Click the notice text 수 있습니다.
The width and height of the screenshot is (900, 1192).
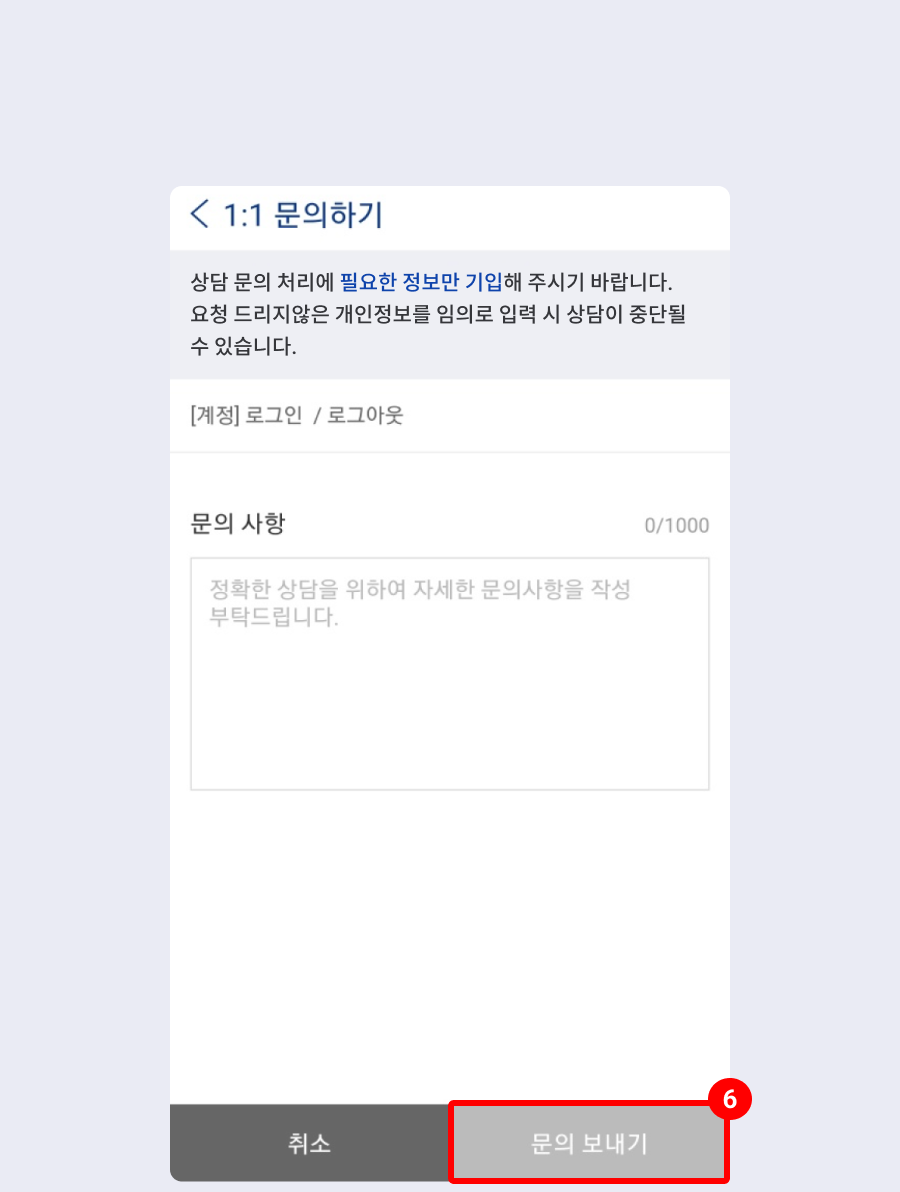tap(243, 347)
